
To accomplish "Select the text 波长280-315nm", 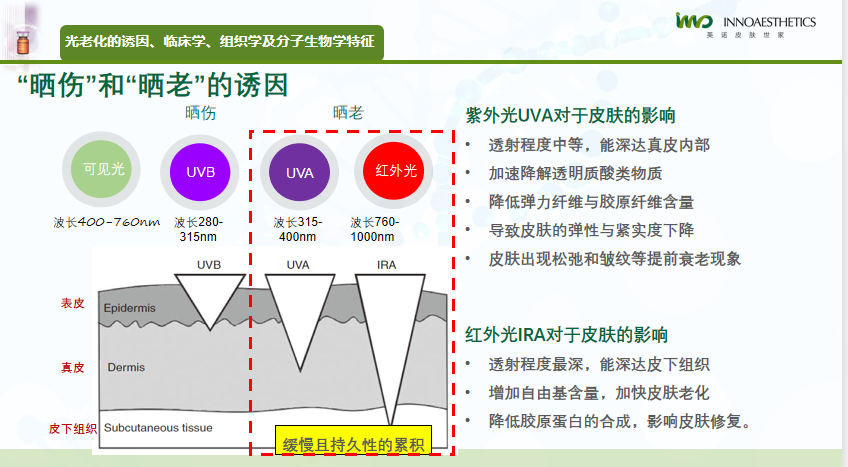I will (198, 229).
